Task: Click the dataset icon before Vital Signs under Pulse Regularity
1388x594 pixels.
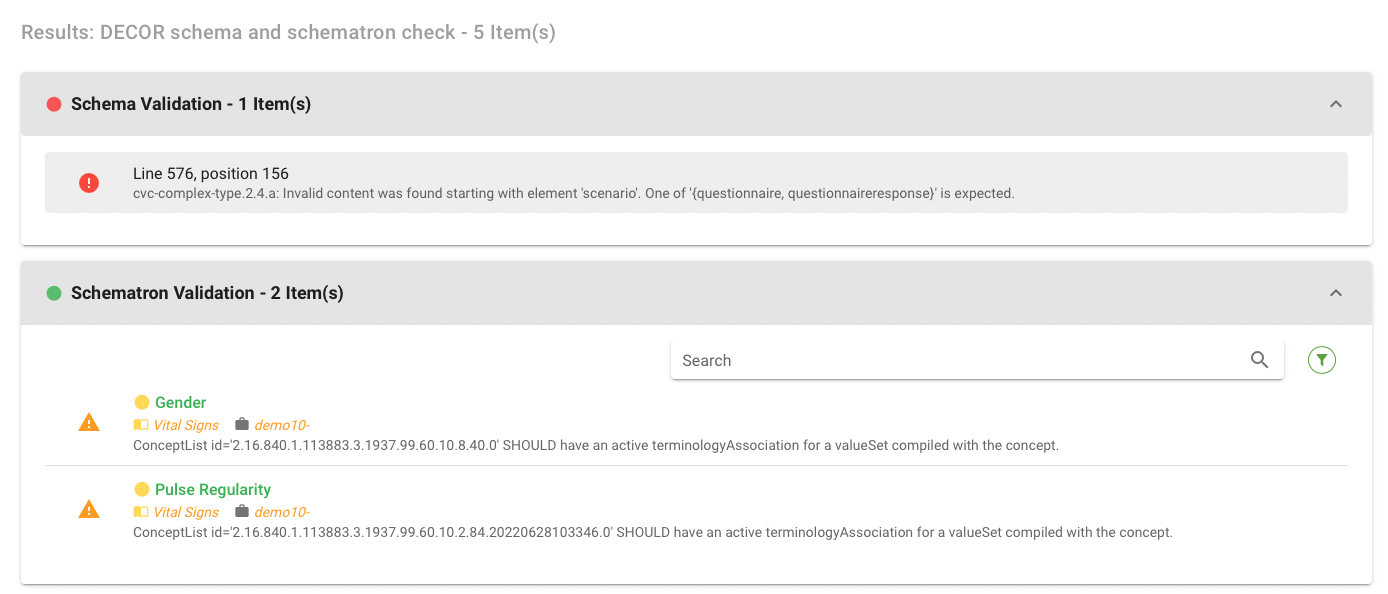Action: coord(141,512)
